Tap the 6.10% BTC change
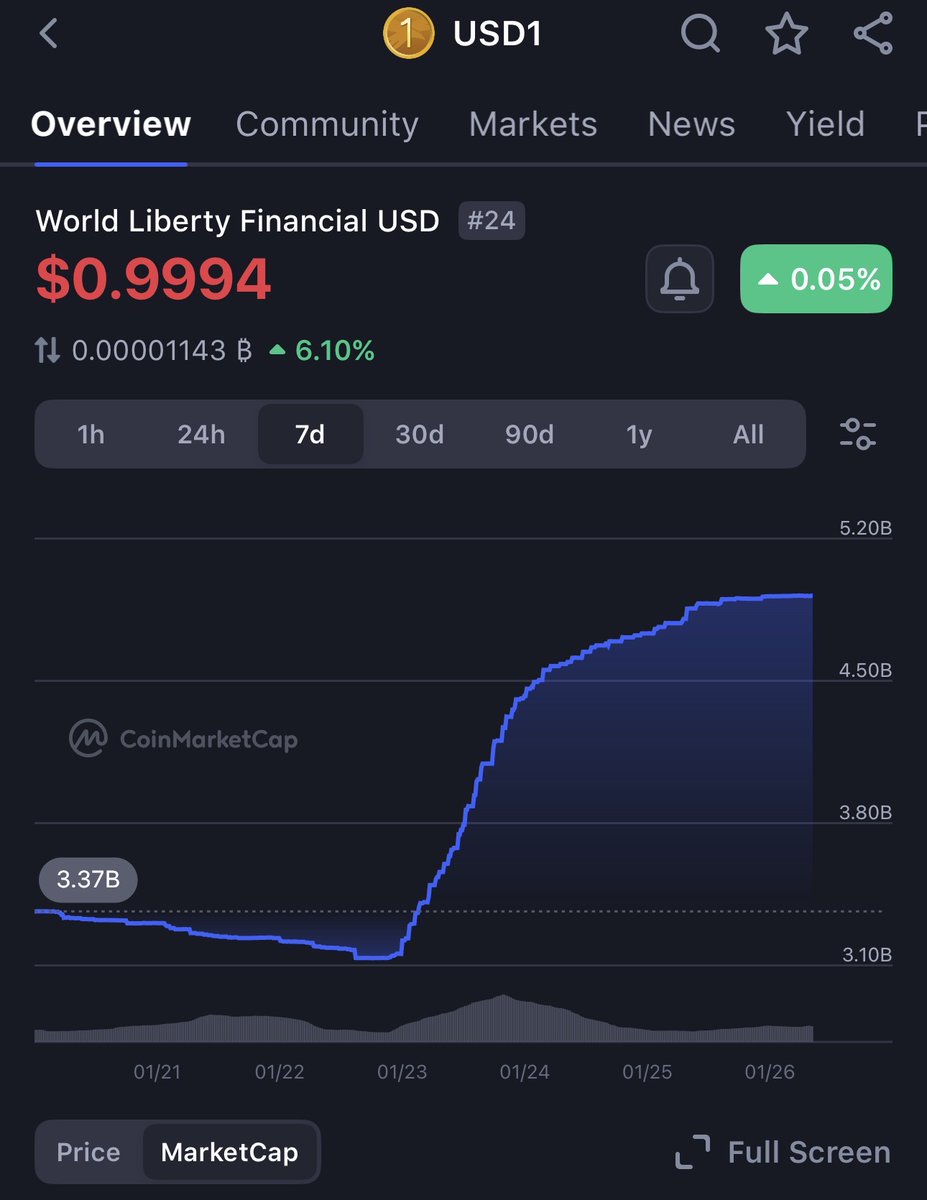927x1200 pixels. coord(323,351)
